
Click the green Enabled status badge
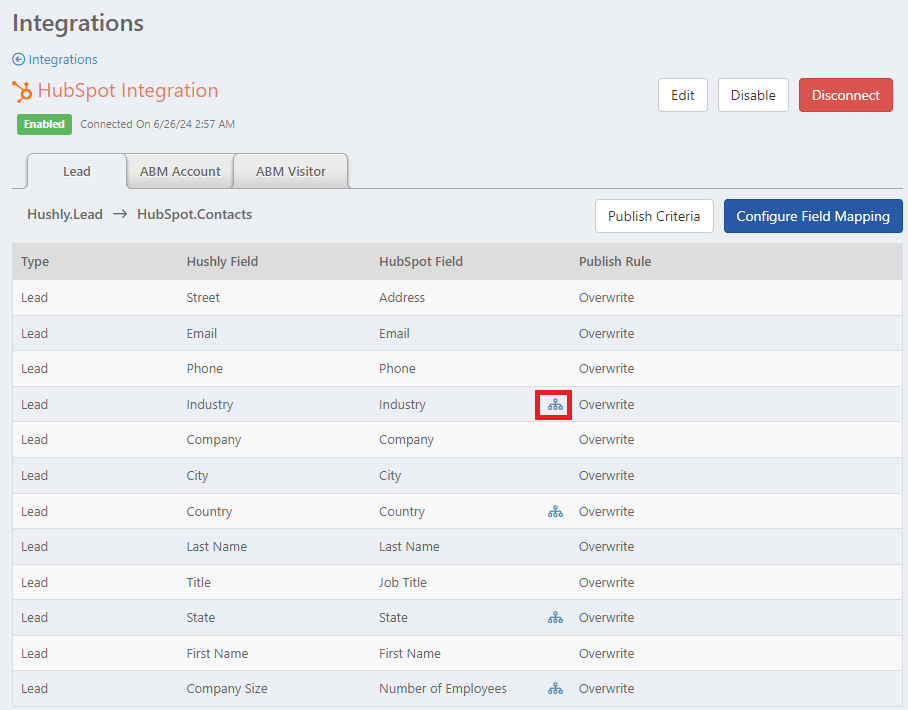coord(44,124)
